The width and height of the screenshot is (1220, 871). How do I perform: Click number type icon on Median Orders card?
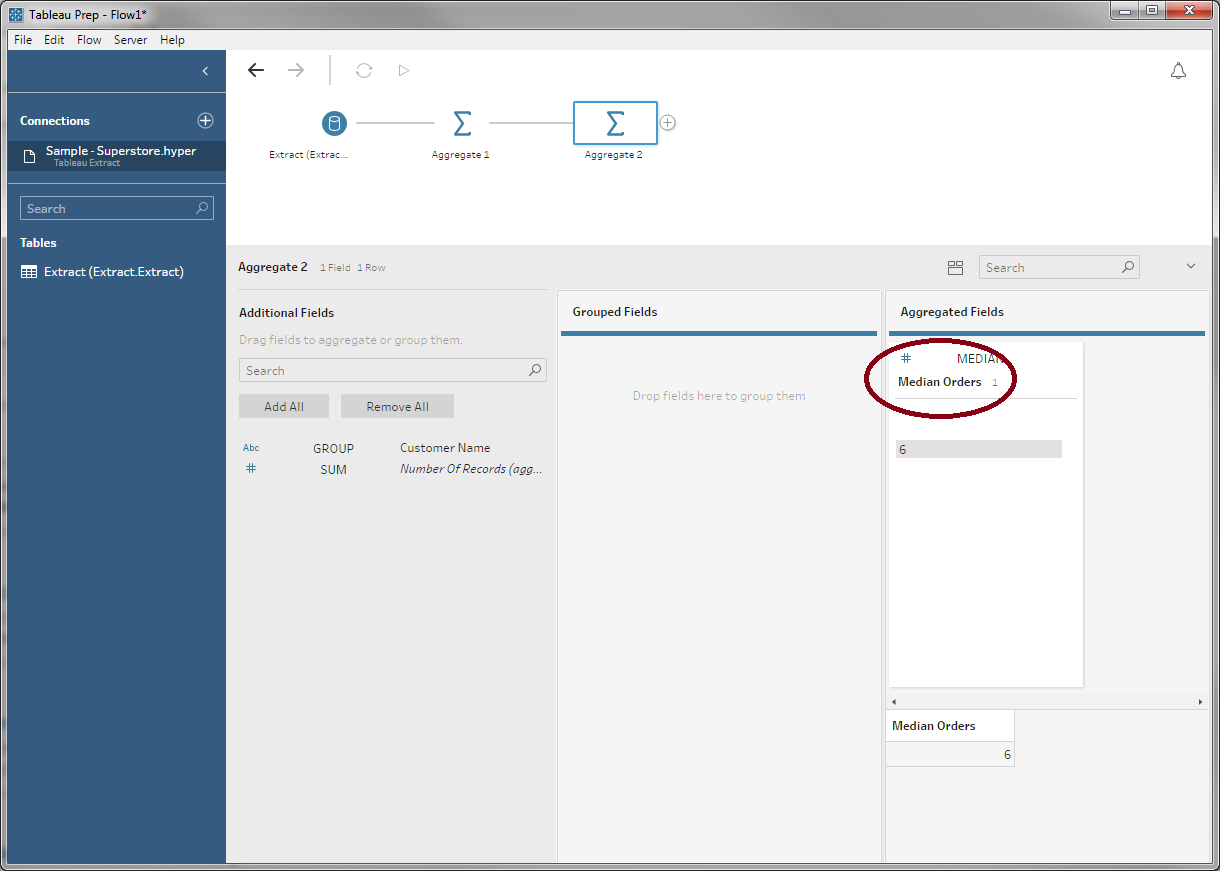coord(906,358)
